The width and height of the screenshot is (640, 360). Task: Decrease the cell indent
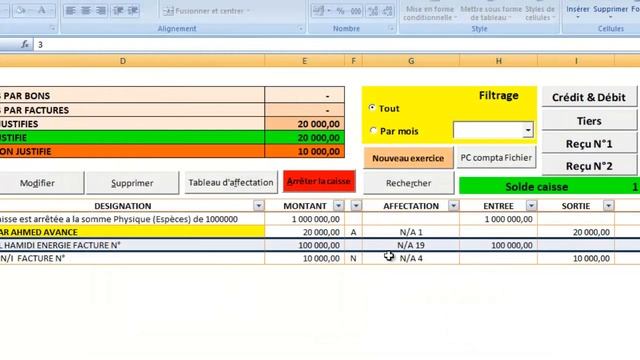coord(118,11)
